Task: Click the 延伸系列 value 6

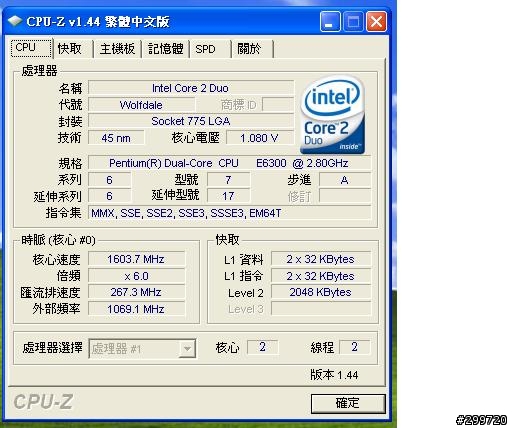Action: tap(109, 196)
